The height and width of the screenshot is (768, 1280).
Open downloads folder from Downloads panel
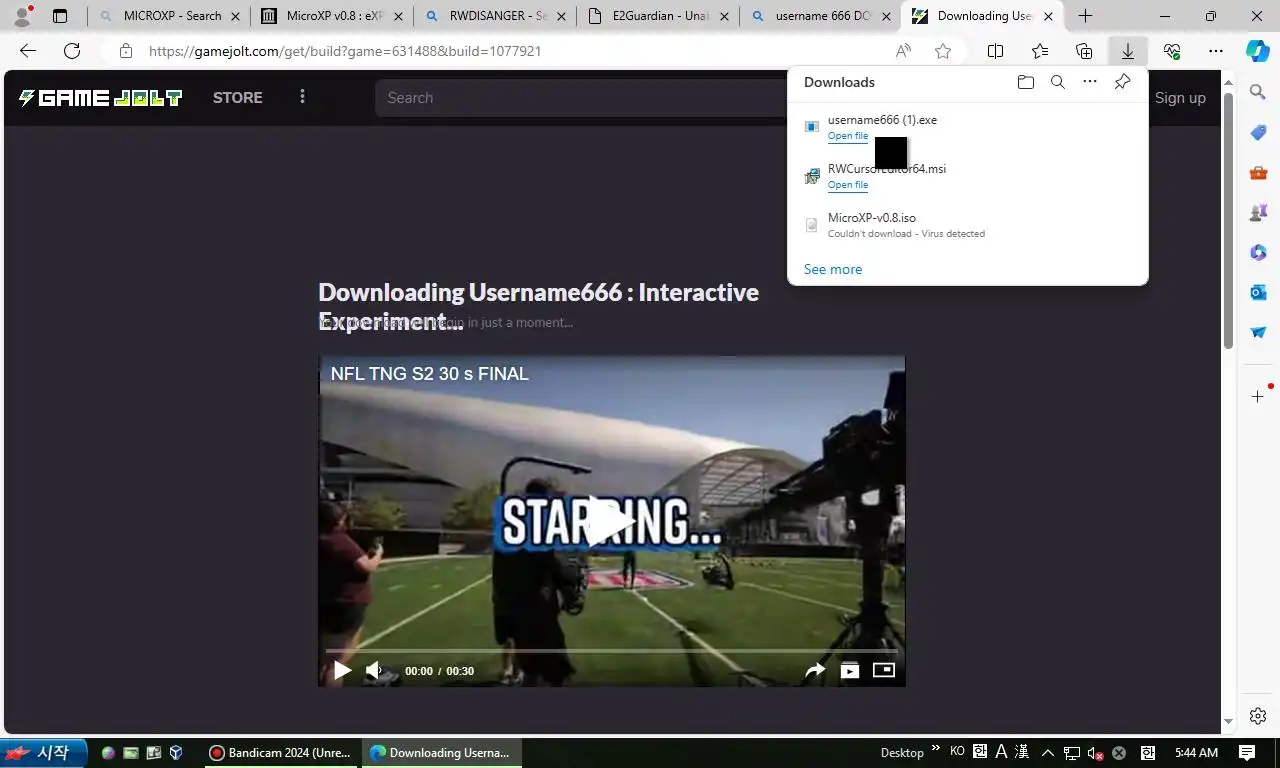pyautogui.click(x=1025, y=82)
